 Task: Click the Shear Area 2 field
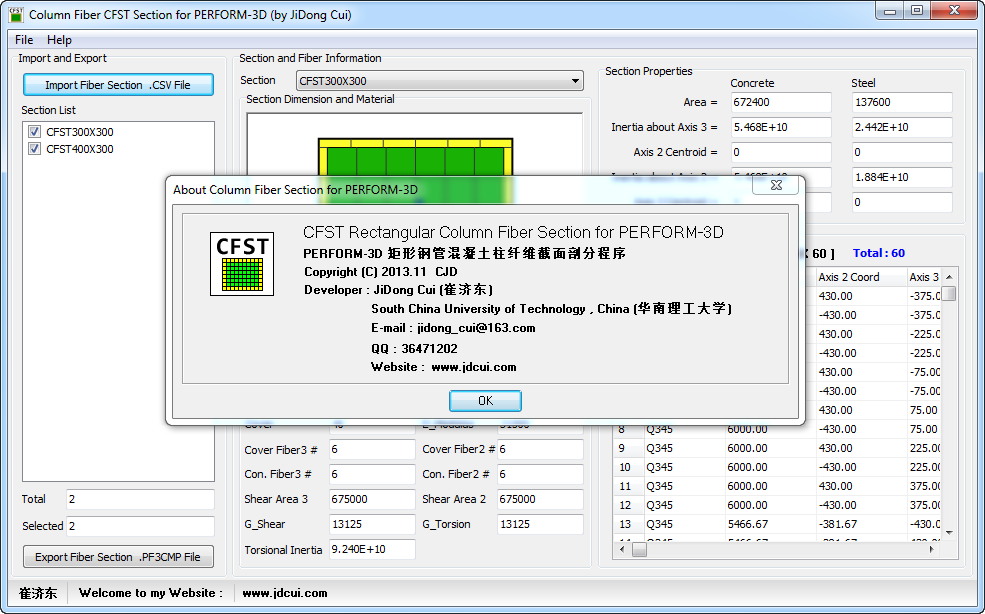pos(540,499)
